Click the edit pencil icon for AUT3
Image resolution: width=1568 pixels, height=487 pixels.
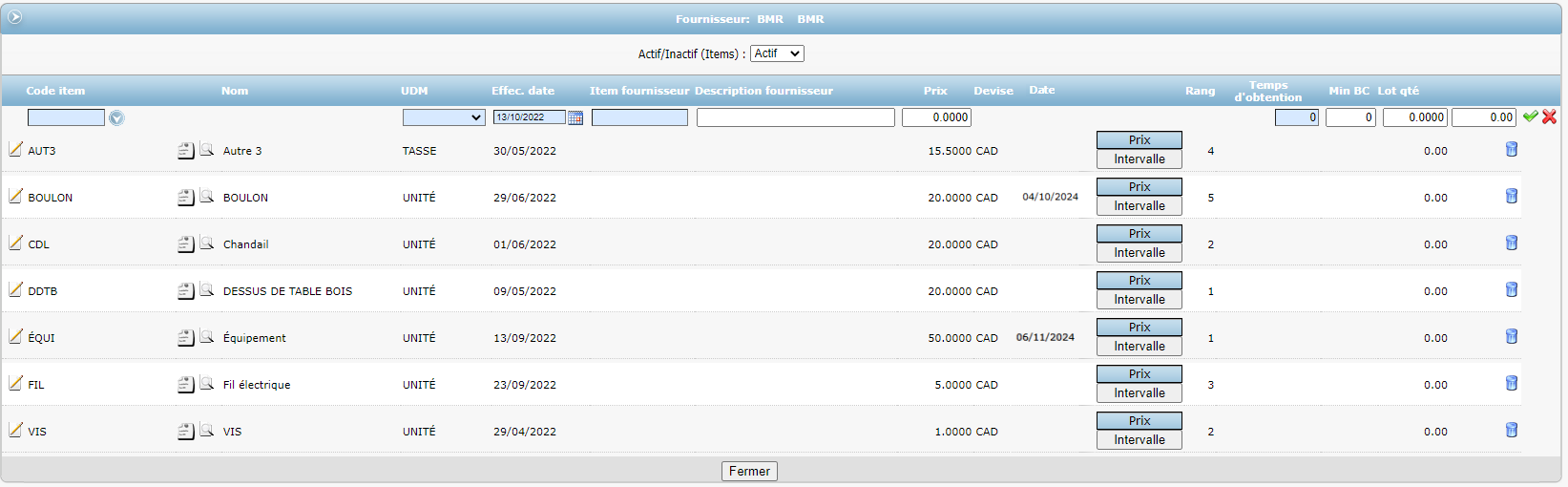point(15,149)
